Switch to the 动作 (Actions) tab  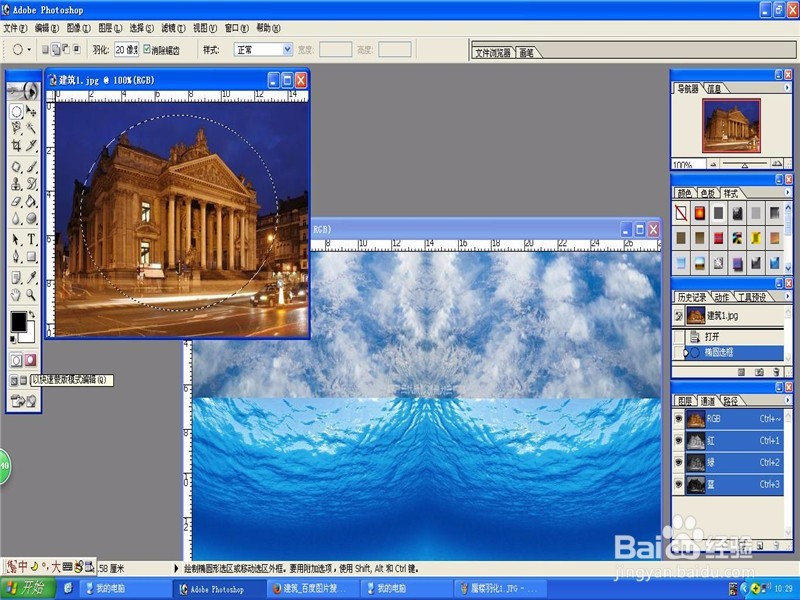721,297
